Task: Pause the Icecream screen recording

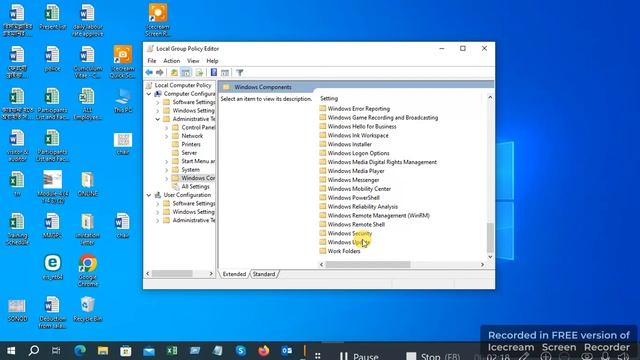Action: pos(359,356)
